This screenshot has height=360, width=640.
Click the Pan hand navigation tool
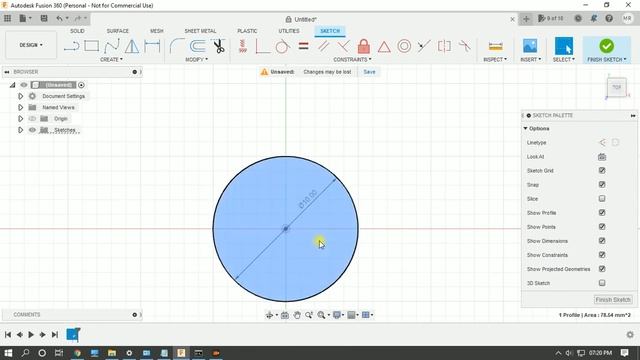pos(297,315)
